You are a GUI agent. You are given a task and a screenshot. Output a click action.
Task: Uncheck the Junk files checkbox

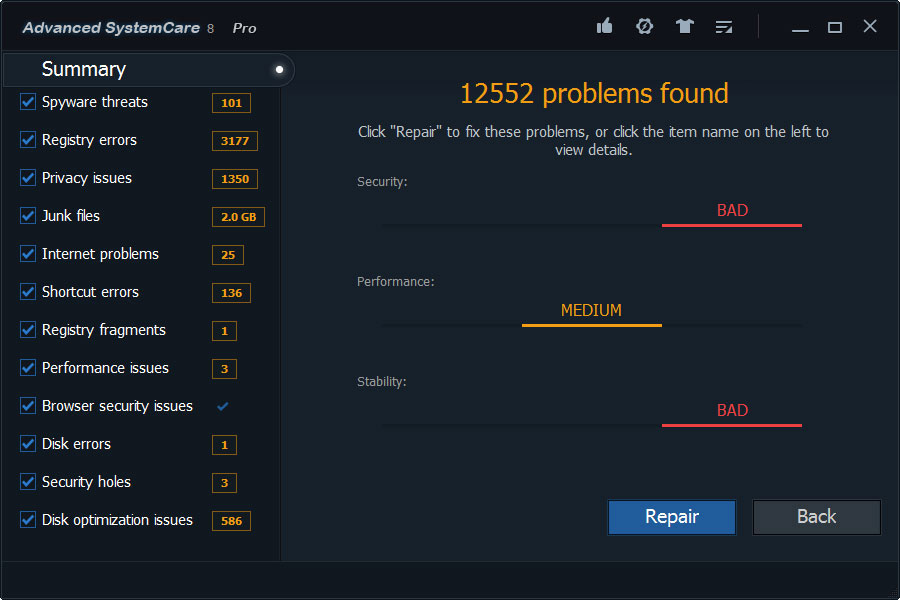click(x=28, y=216)
